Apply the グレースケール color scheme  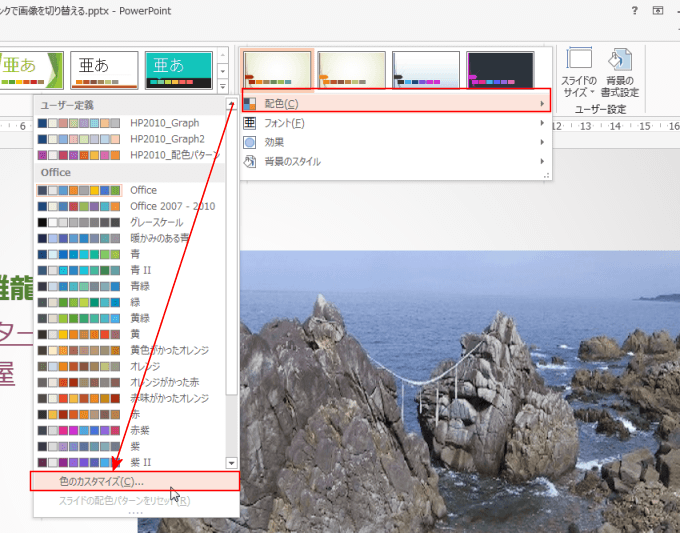[130, 222]
